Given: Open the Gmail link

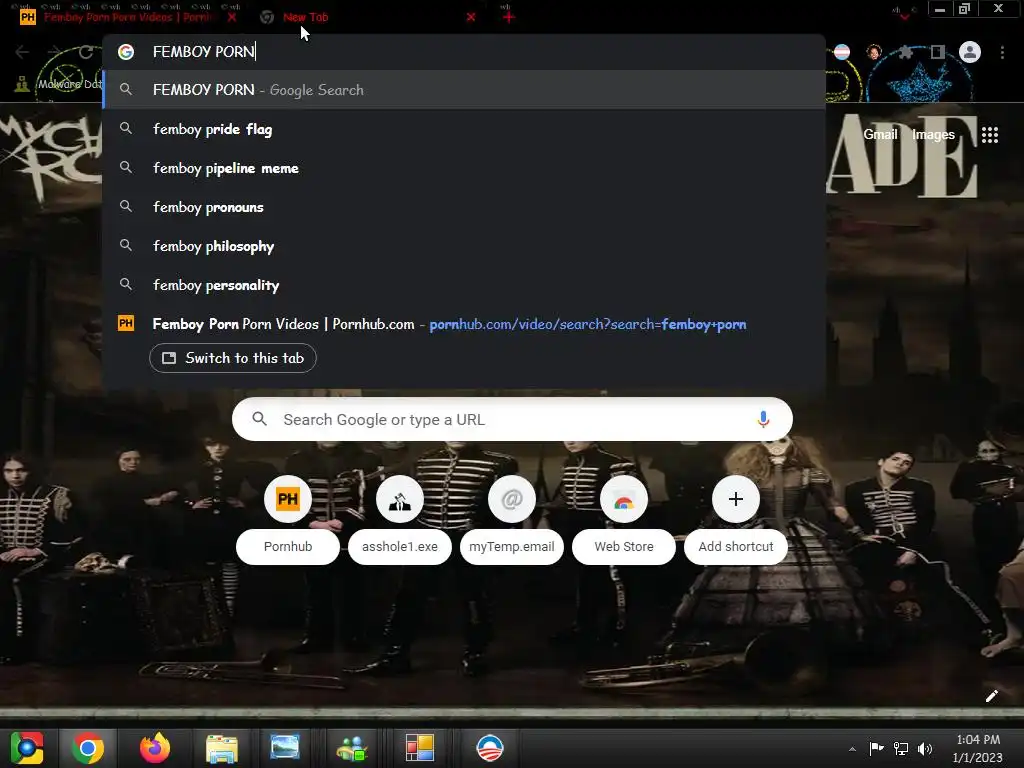Looking at the screenshot, I should [880, 135].
